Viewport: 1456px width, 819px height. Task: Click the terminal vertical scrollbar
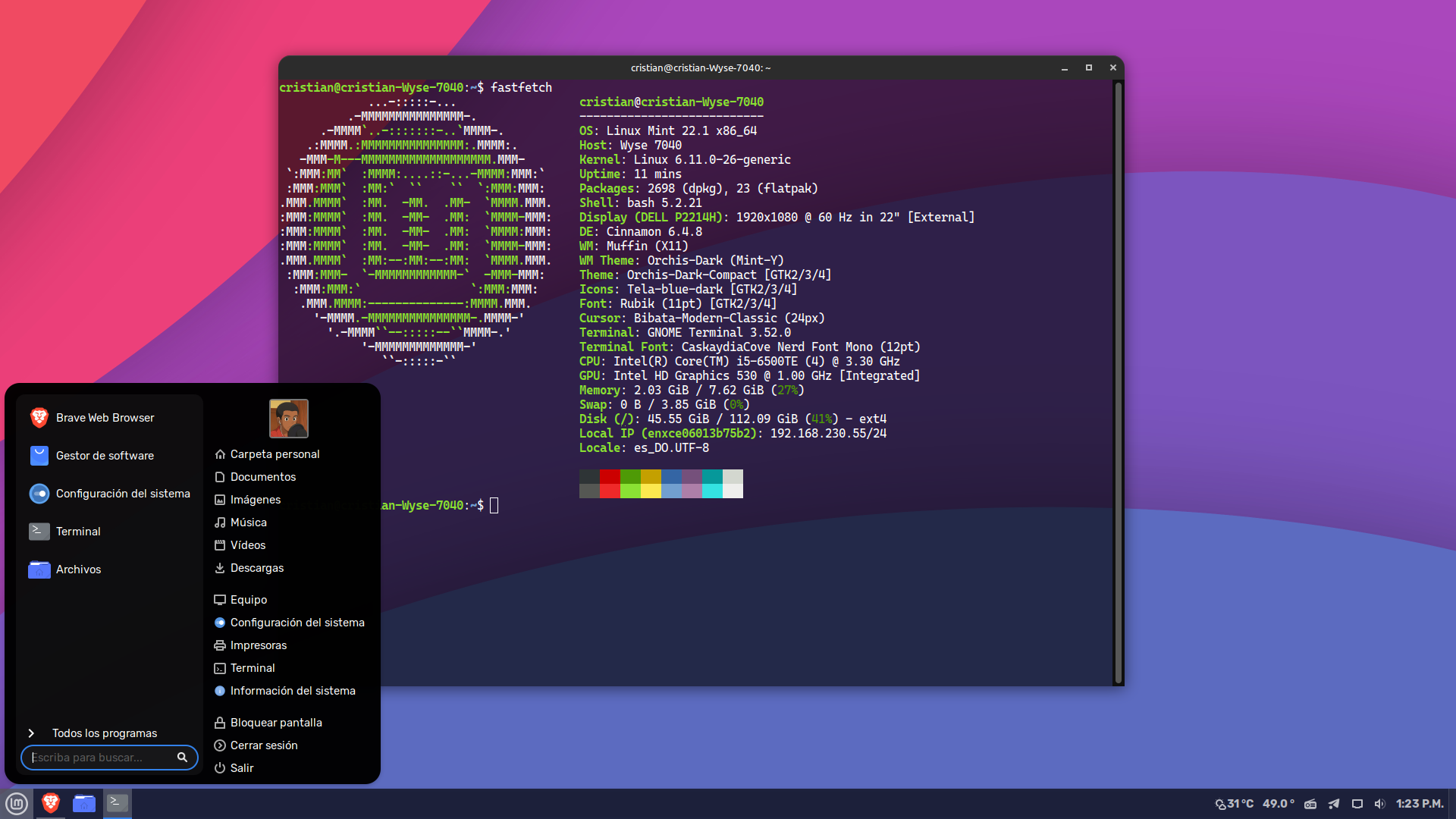tap(1118, 383)
